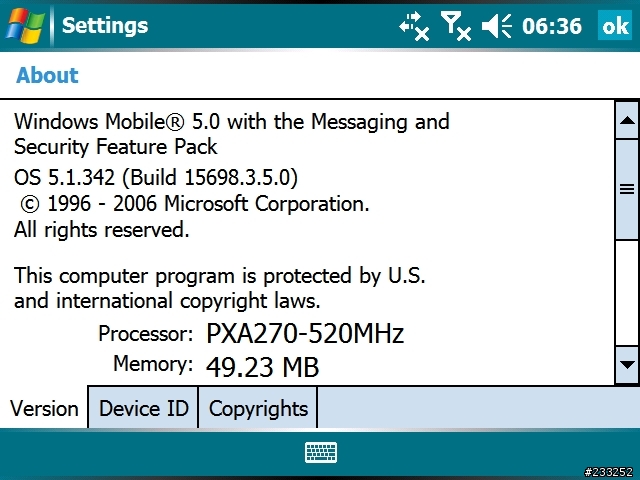The image size is (640, 480).
Task: Click the 'This computer program is protected' line
Action: [x=220, y=276]
